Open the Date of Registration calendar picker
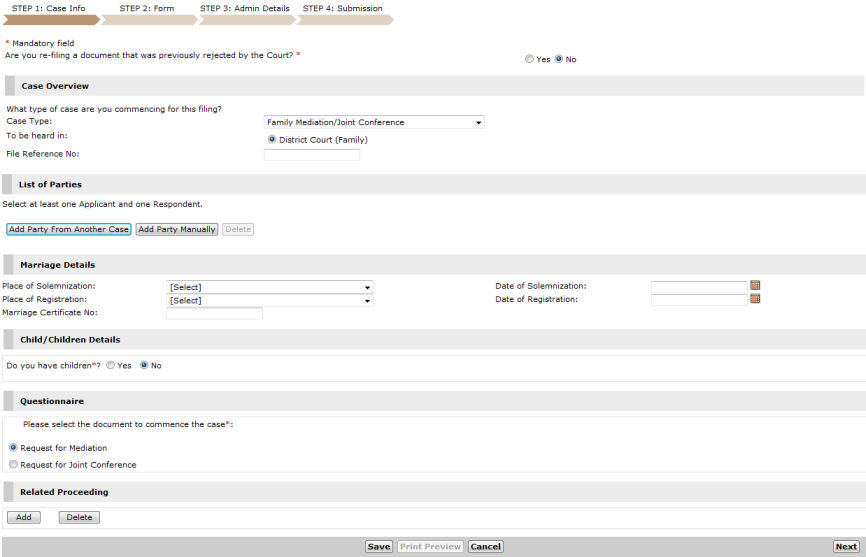 click(755, 299)
